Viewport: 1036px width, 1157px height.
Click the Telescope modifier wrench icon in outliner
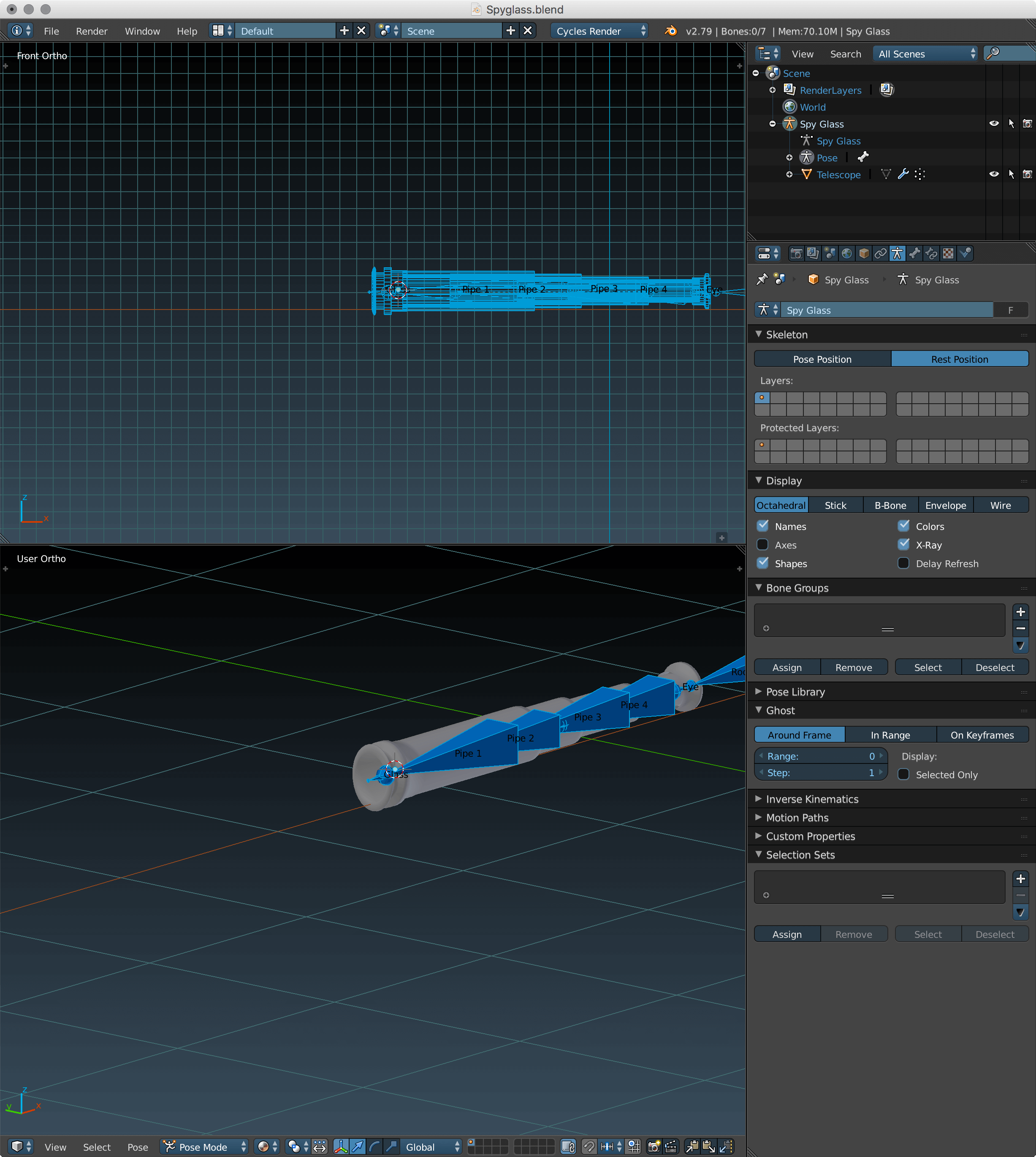click(x=903, y=174)
